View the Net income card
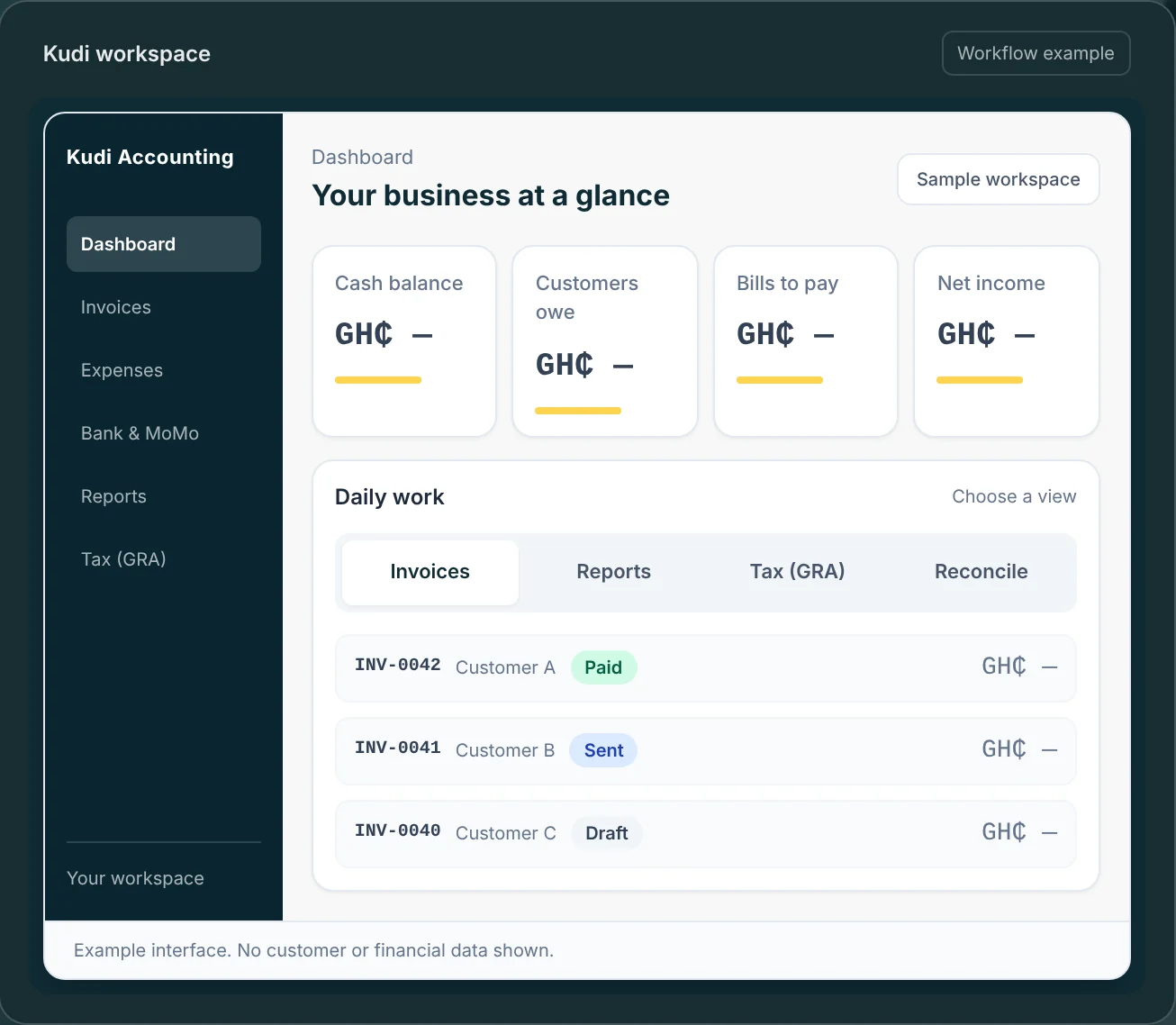 pyautogui.click(x=1007, y=341)
